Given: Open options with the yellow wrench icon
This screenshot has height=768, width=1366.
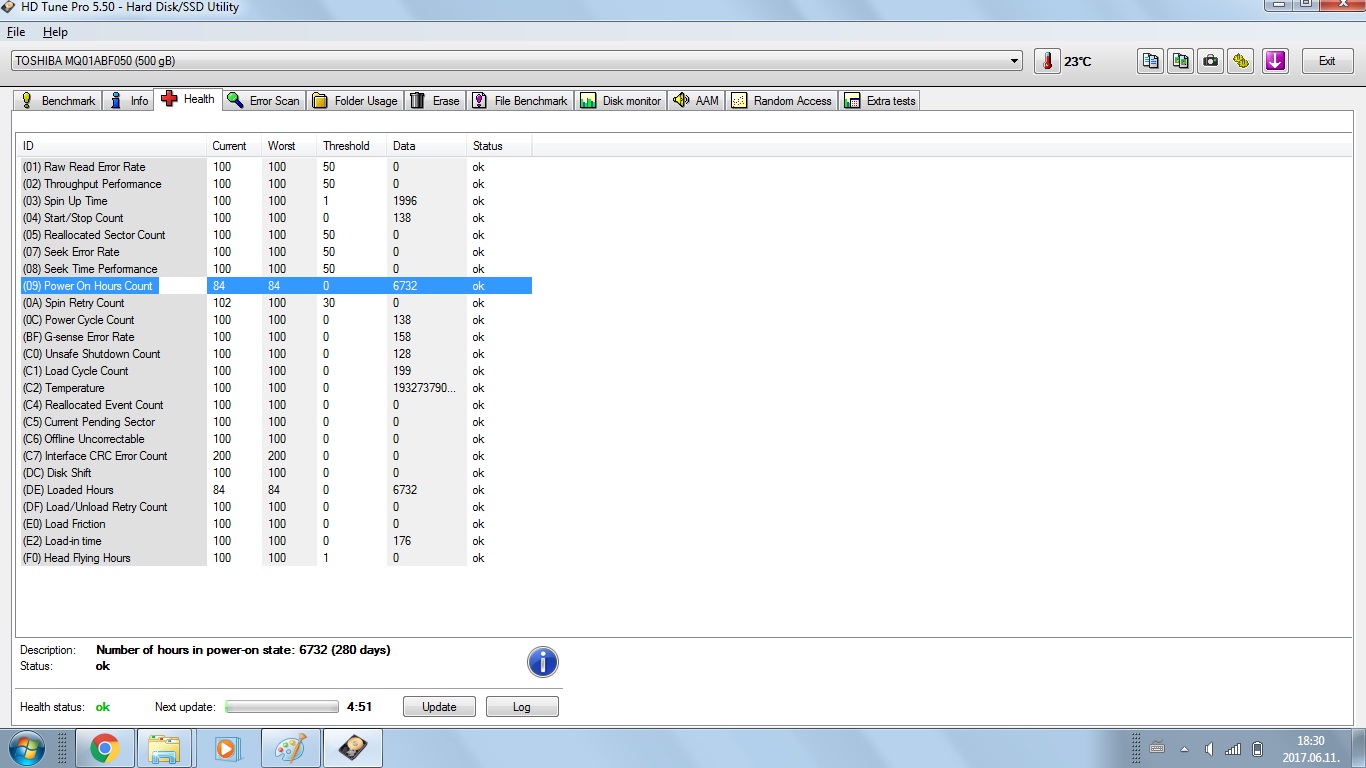Looking at the screenshot, I should (1241, 61).
